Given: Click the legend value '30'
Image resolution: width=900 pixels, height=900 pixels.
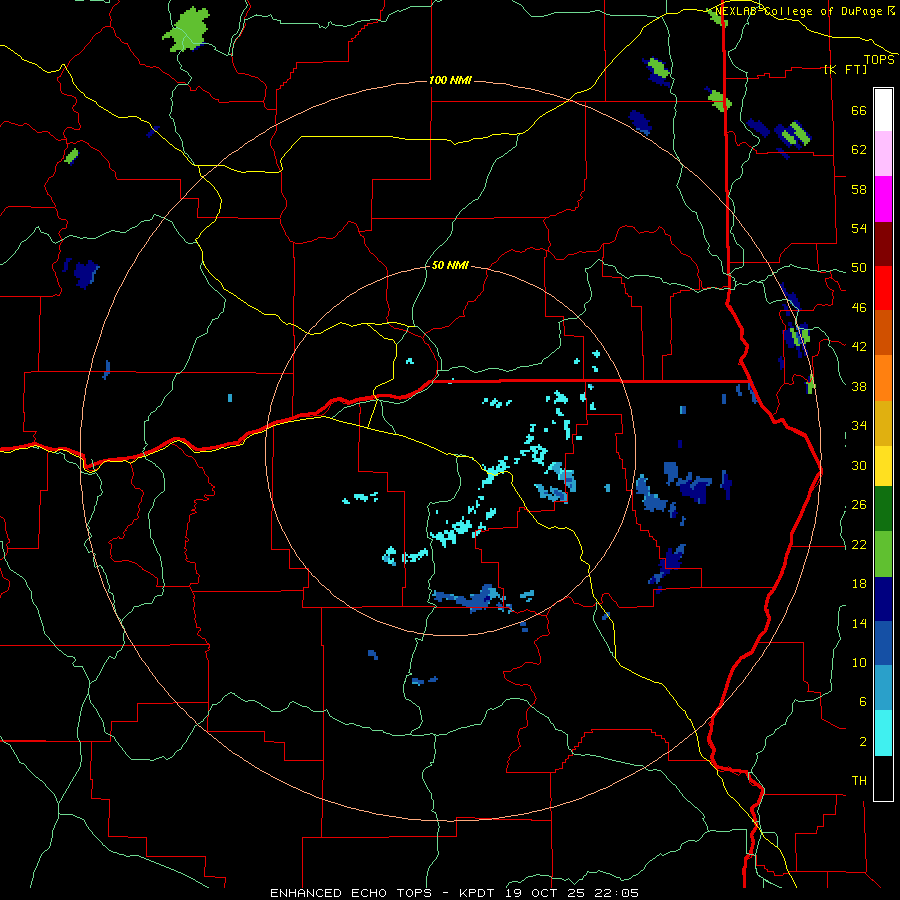Looking at the screenshot, I should point(859,465).
